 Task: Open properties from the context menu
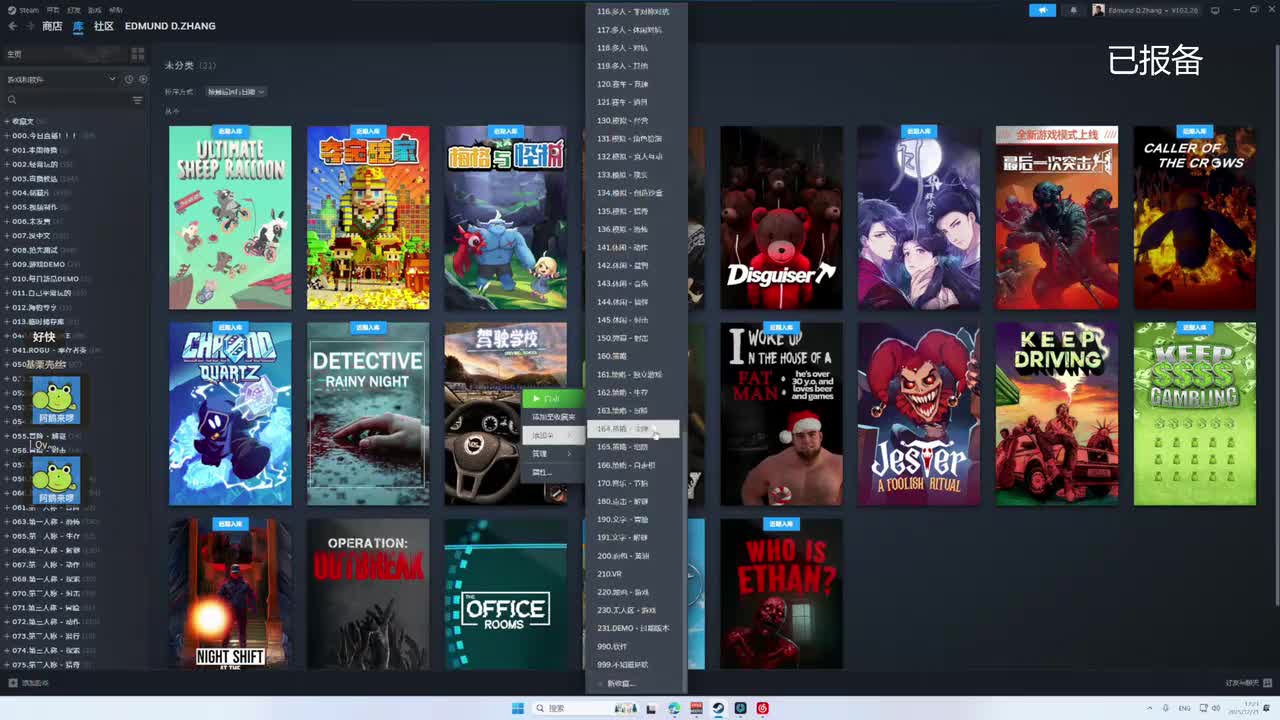[553, 472]
